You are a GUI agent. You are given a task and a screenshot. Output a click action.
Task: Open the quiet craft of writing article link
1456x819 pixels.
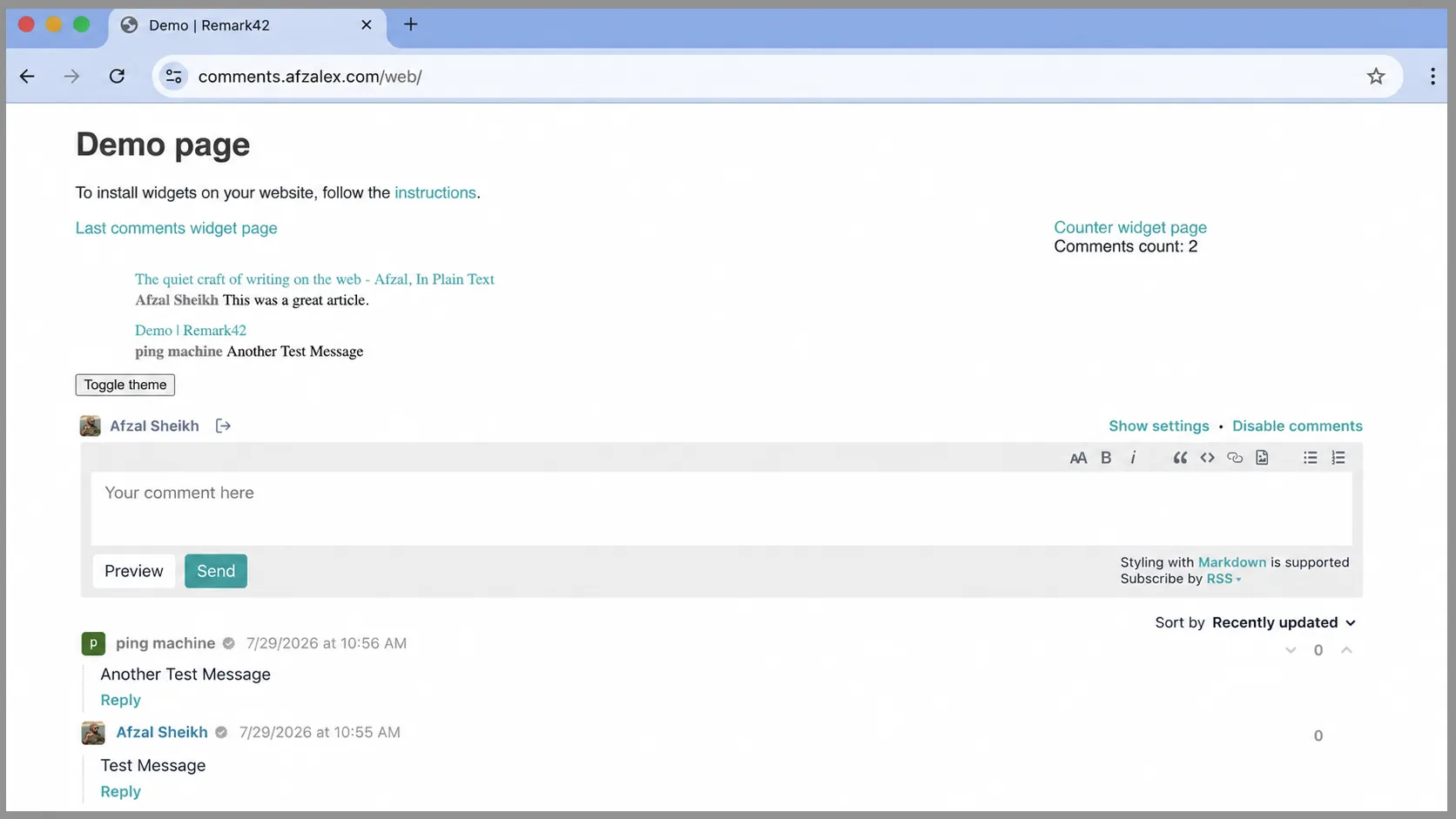[x=314, y=279]
